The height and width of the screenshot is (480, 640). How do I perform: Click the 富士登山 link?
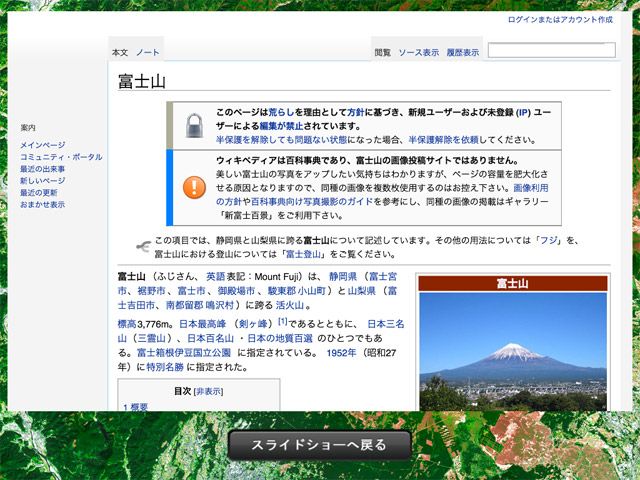[303, 254]
